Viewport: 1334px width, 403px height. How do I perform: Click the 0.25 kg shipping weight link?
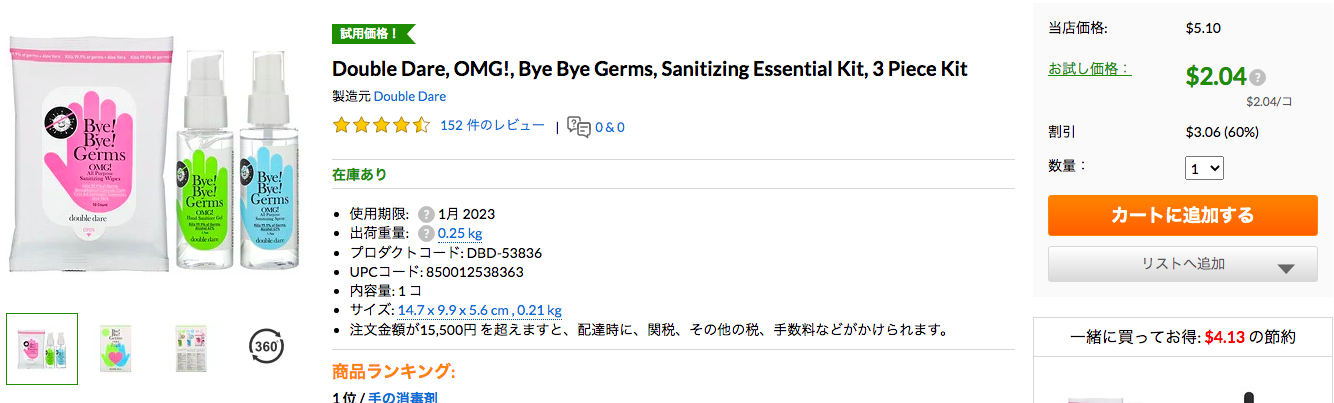click(460, 233)
